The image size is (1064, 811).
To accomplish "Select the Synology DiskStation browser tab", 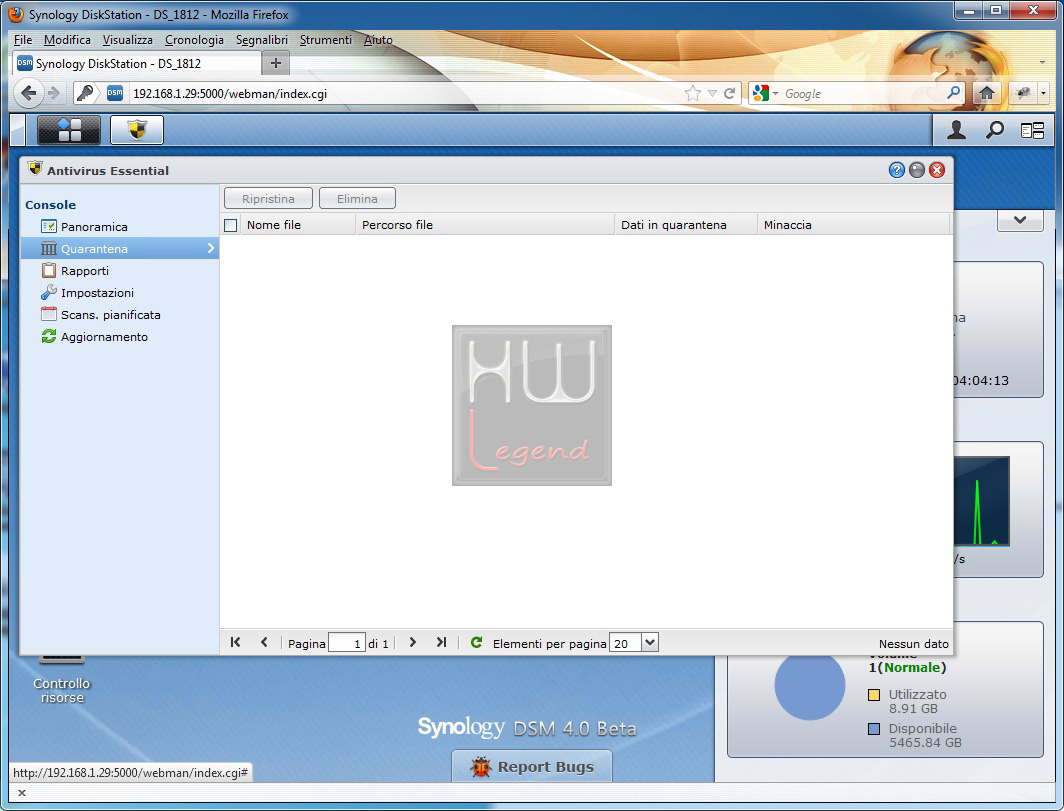I will click(136, 64).
